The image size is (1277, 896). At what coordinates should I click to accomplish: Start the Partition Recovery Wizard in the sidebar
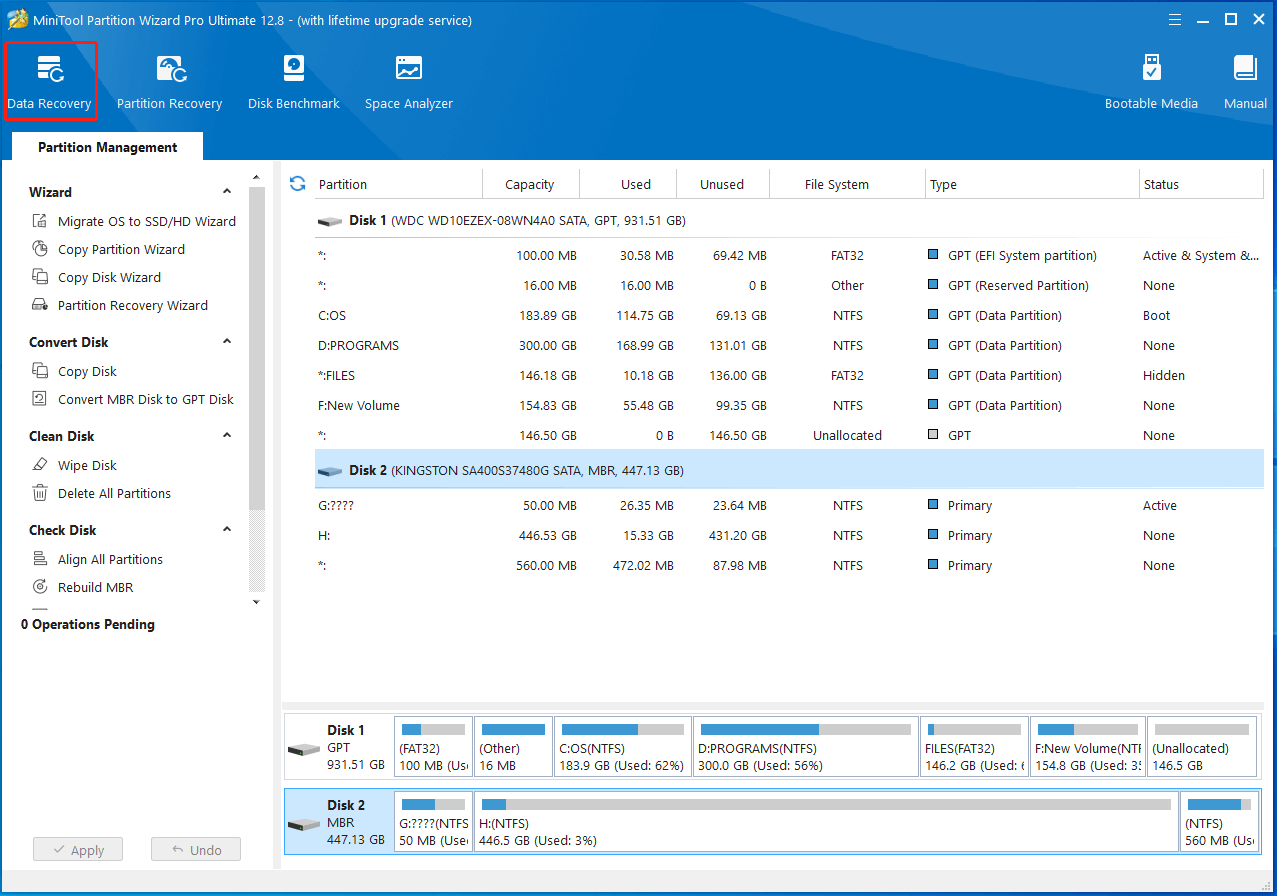pyautogui.click(x=120, y=305)
